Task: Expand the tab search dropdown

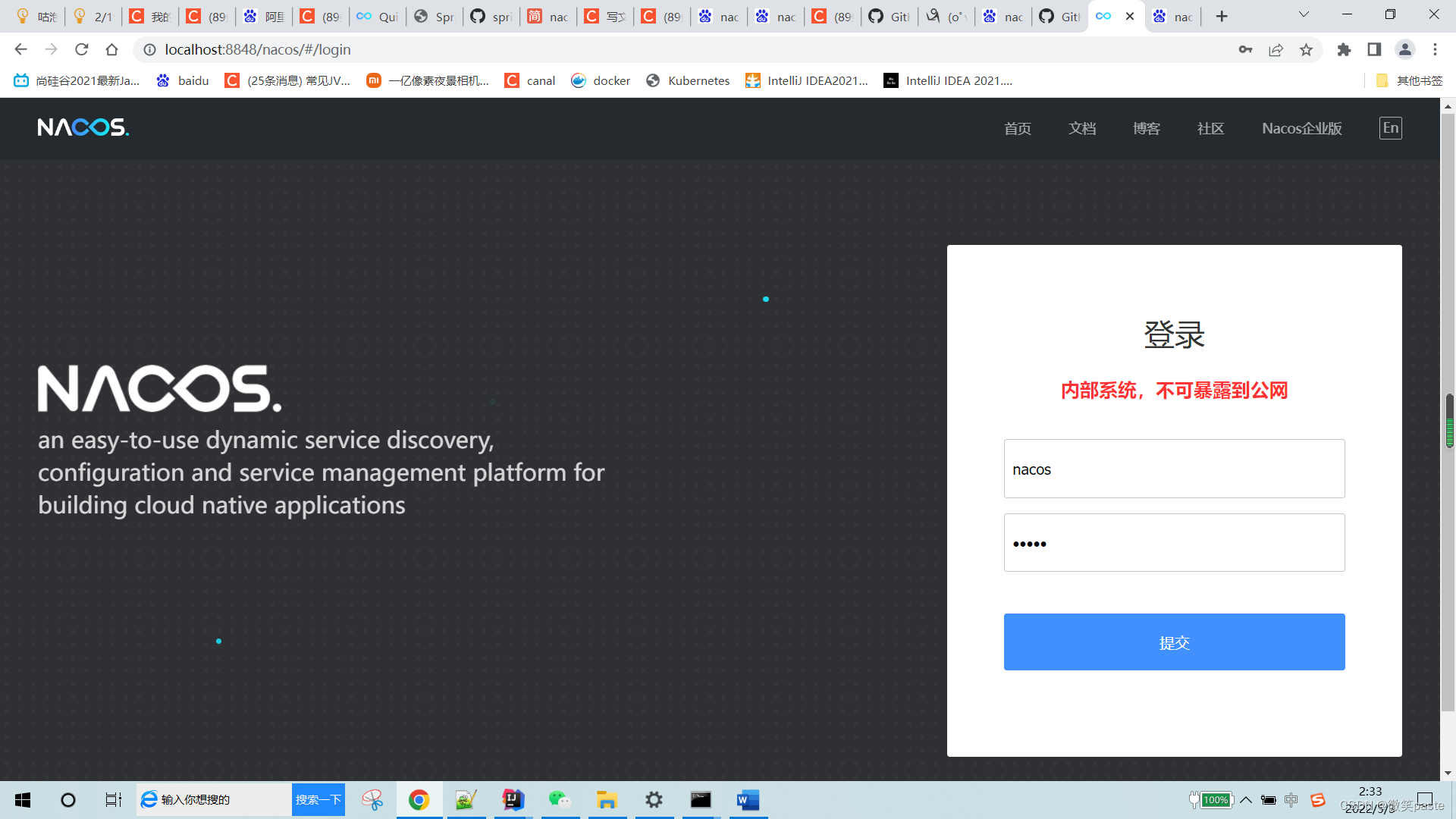Action: coord(1304,14)
